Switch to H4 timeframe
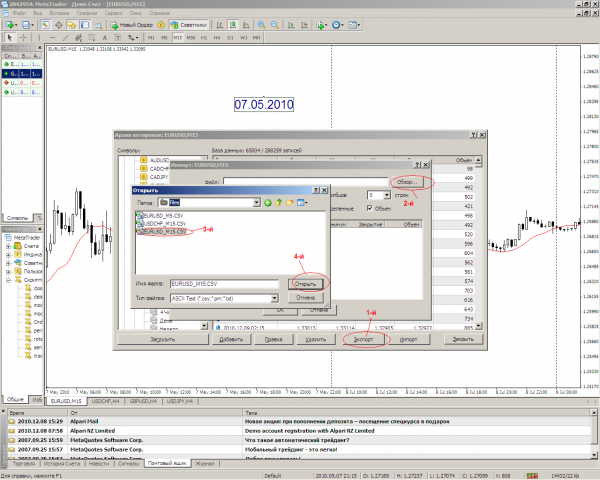The image size is (600, 480). click(217, 38)
